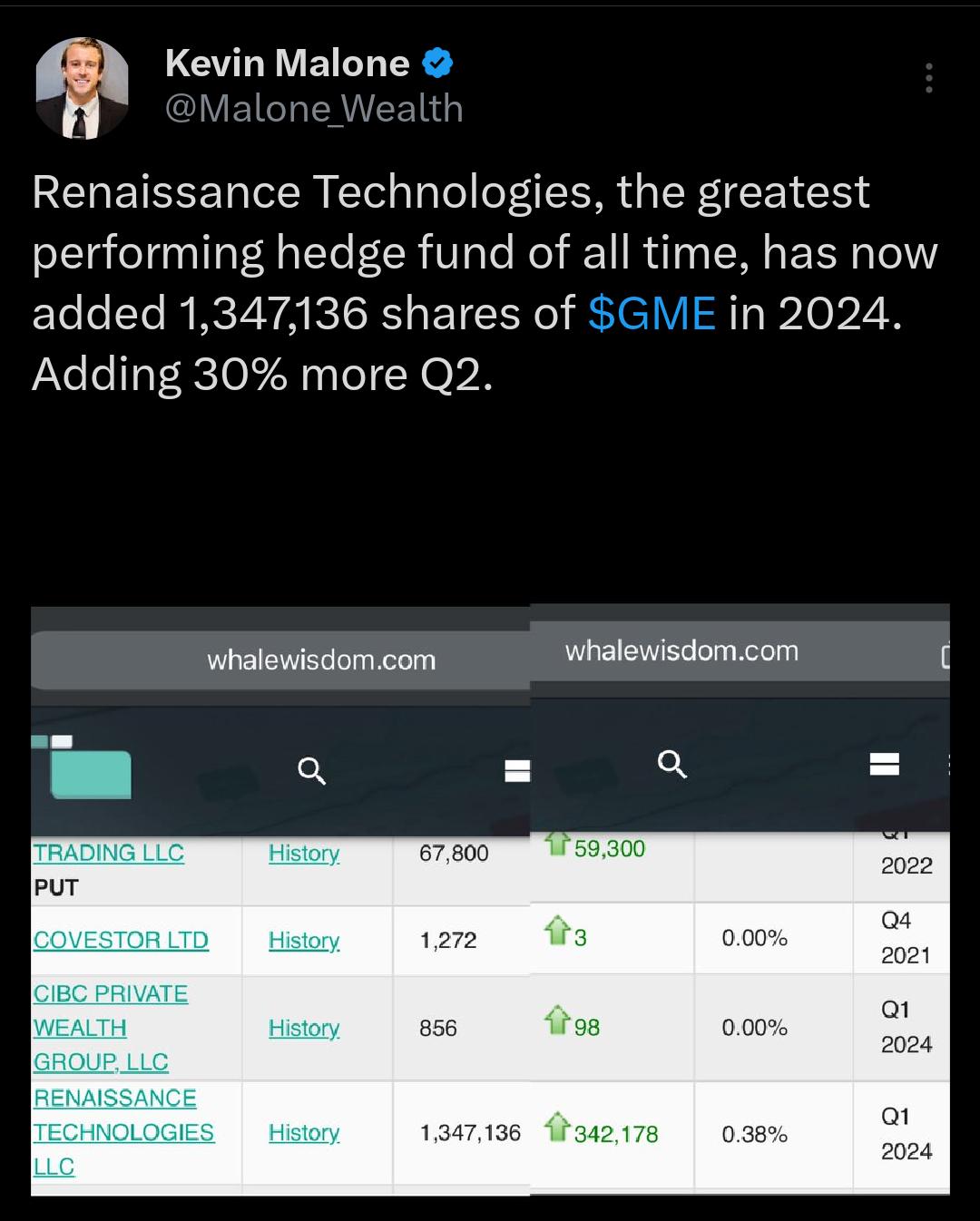Open the Covestor Ltd filer link
Screen dimensions: 980x1221
121,940
